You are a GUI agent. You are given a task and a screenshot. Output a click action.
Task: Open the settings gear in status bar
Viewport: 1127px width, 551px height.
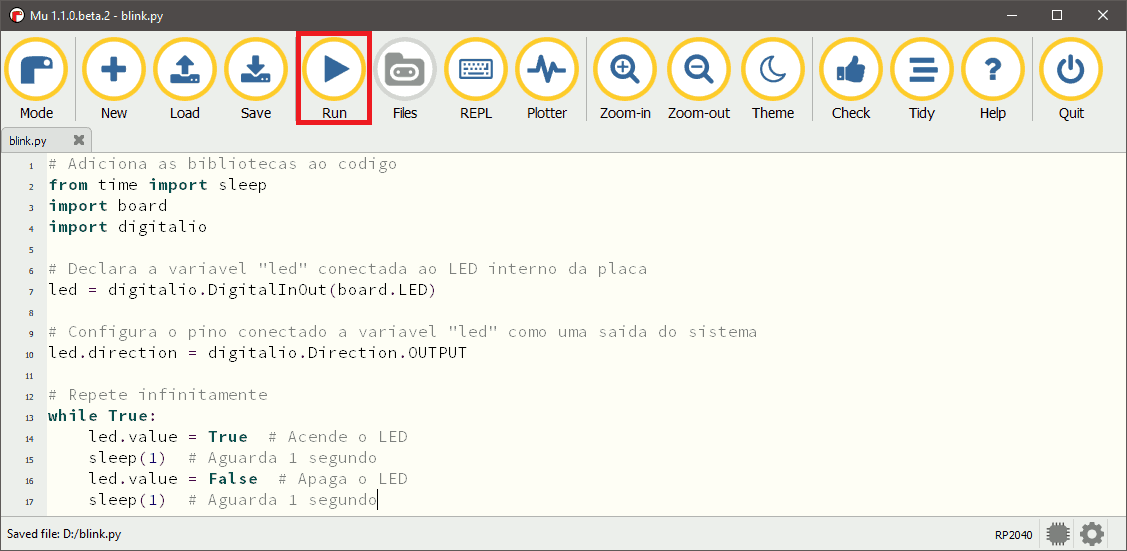1092,534
